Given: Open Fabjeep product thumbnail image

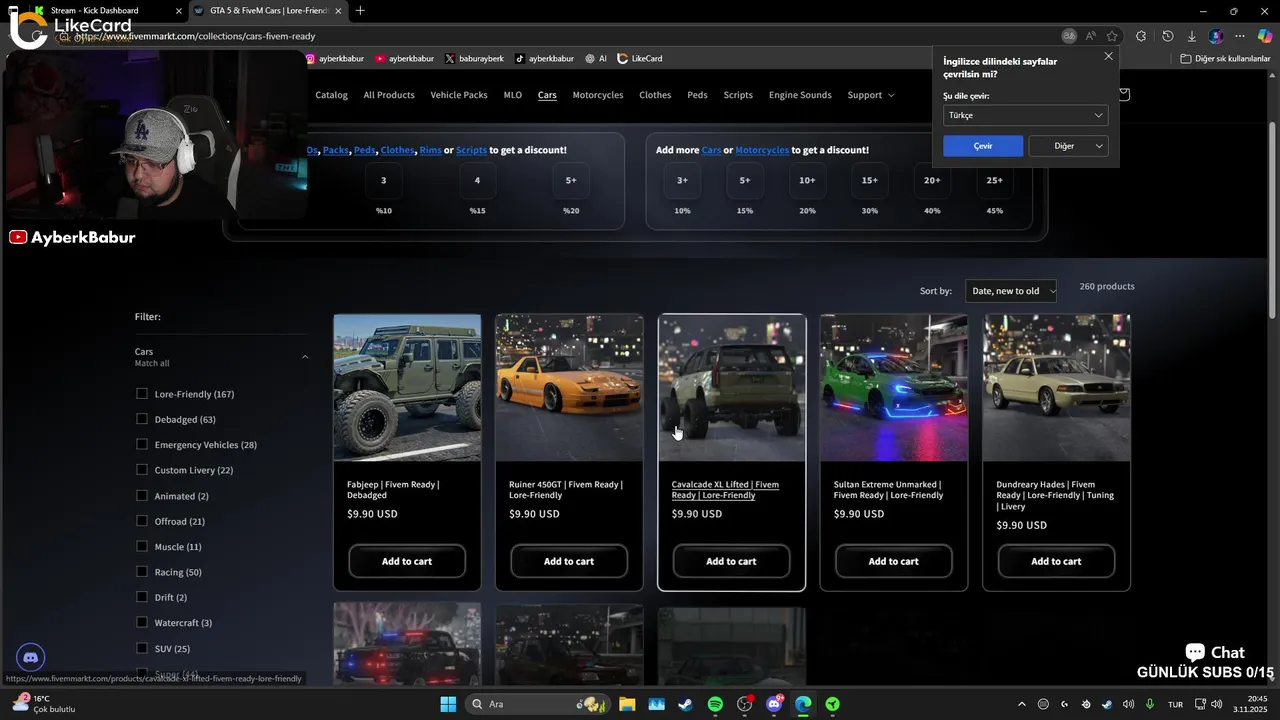Looking at the screenshot, I should point(407,388).
